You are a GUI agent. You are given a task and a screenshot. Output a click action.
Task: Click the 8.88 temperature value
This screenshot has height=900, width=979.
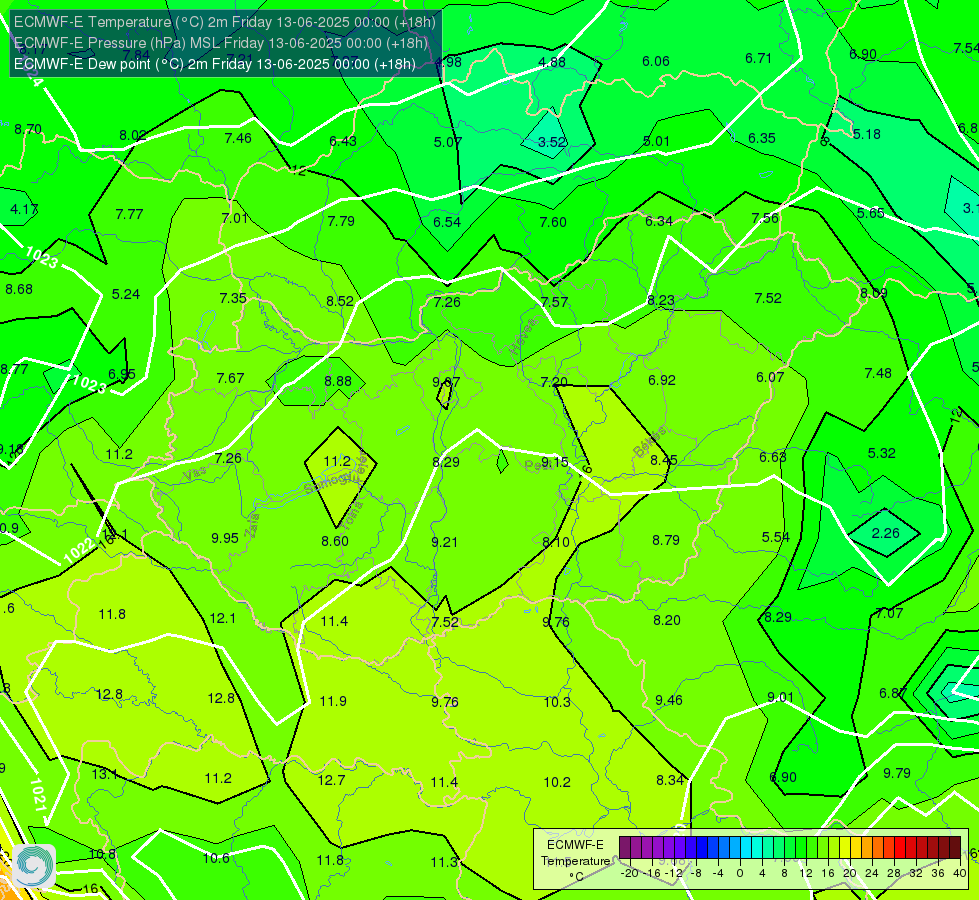(x=338, y=381)
